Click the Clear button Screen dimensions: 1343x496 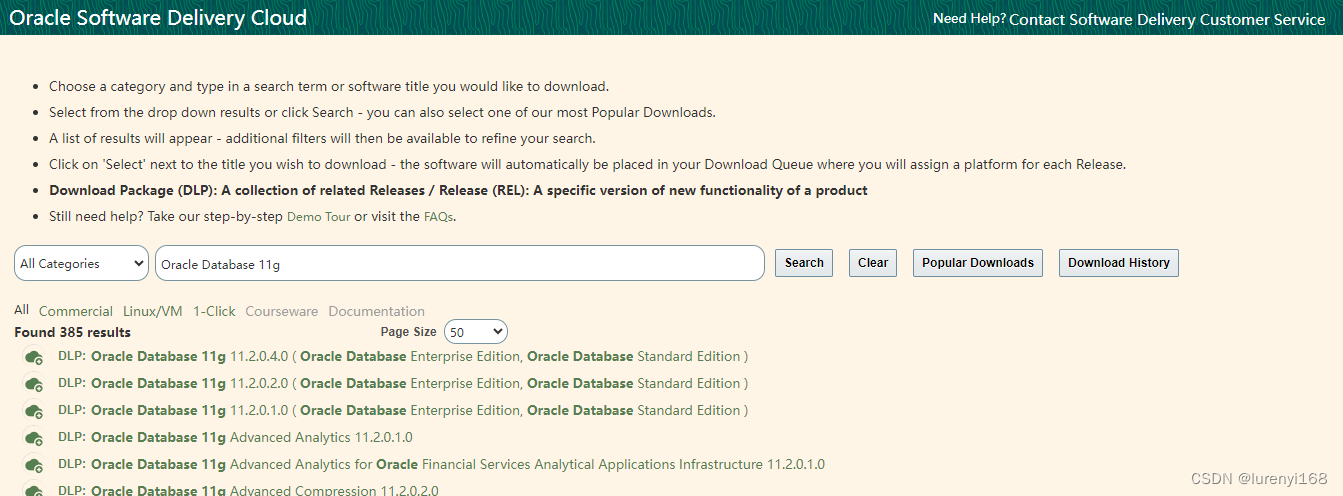(873, 263)
